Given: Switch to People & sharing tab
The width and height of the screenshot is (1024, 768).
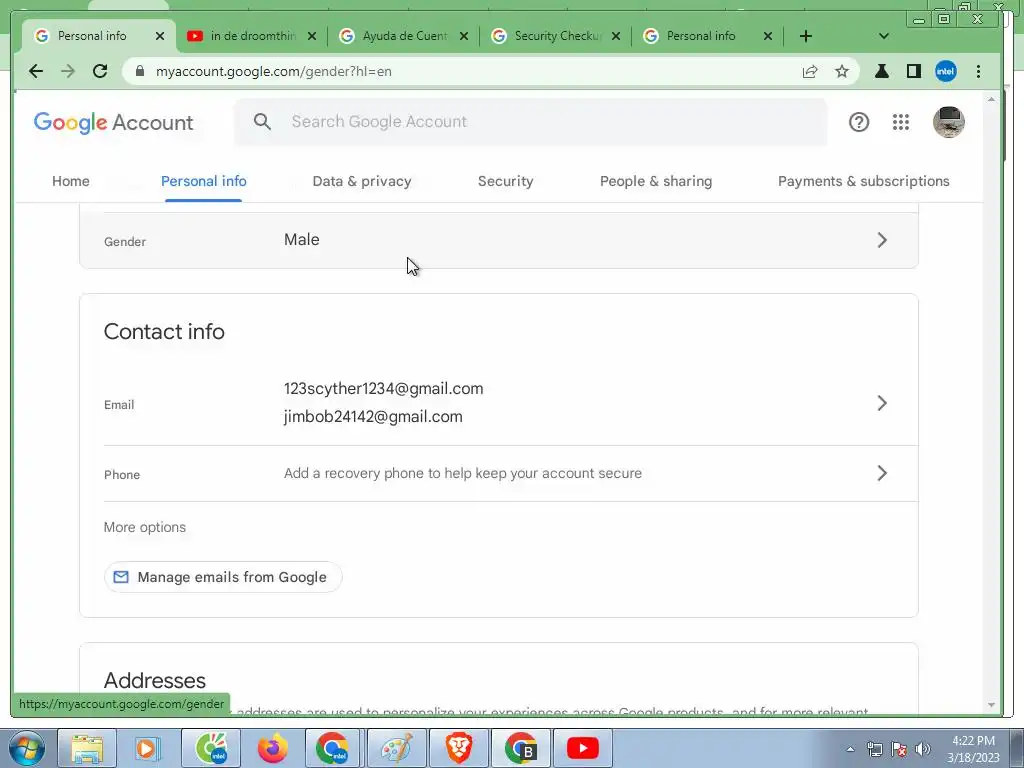Looking at the screenshot, I should coord(656,181).
